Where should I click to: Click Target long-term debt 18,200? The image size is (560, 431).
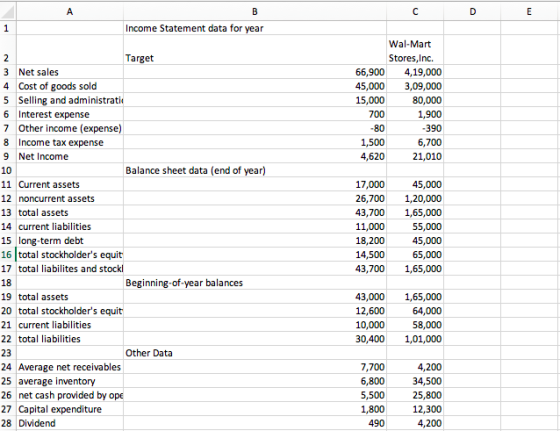pyautogui.click(x=255, y=241)
